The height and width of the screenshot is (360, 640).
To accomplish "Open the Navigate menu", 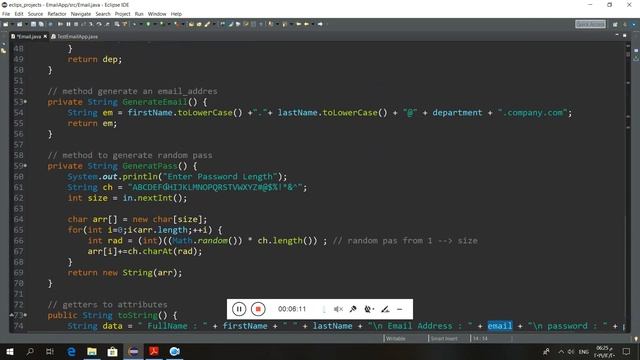I will coord(81,14).
